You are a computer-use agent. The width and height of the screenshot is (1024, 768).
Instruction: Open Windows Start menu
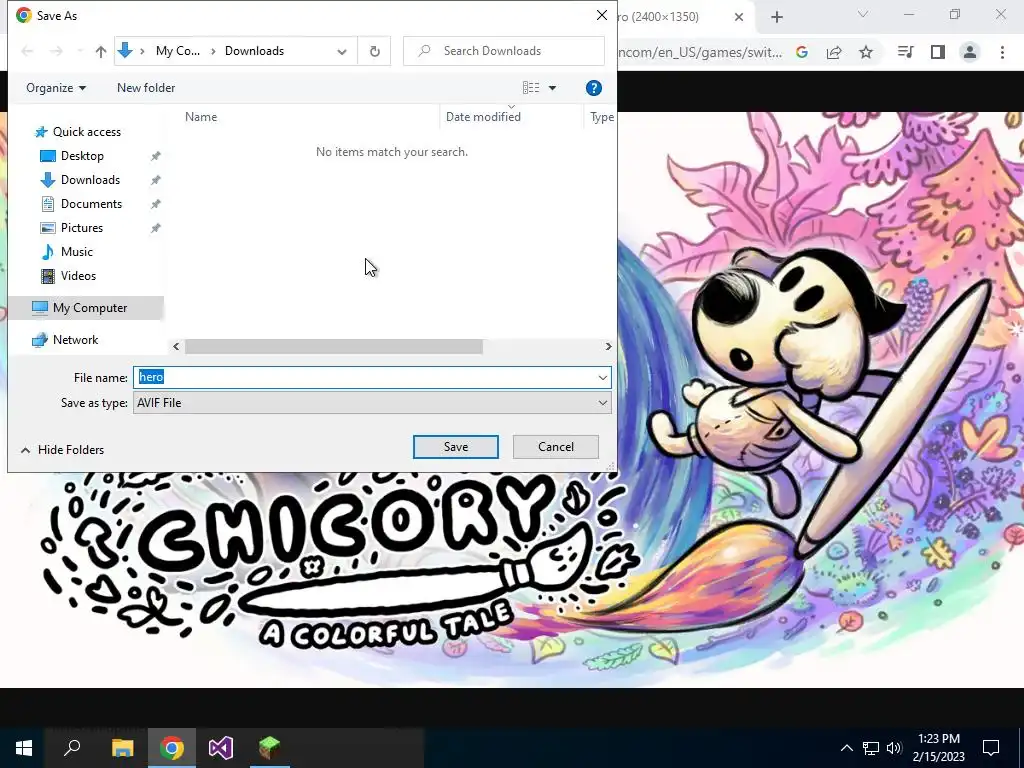coord(24,748)
